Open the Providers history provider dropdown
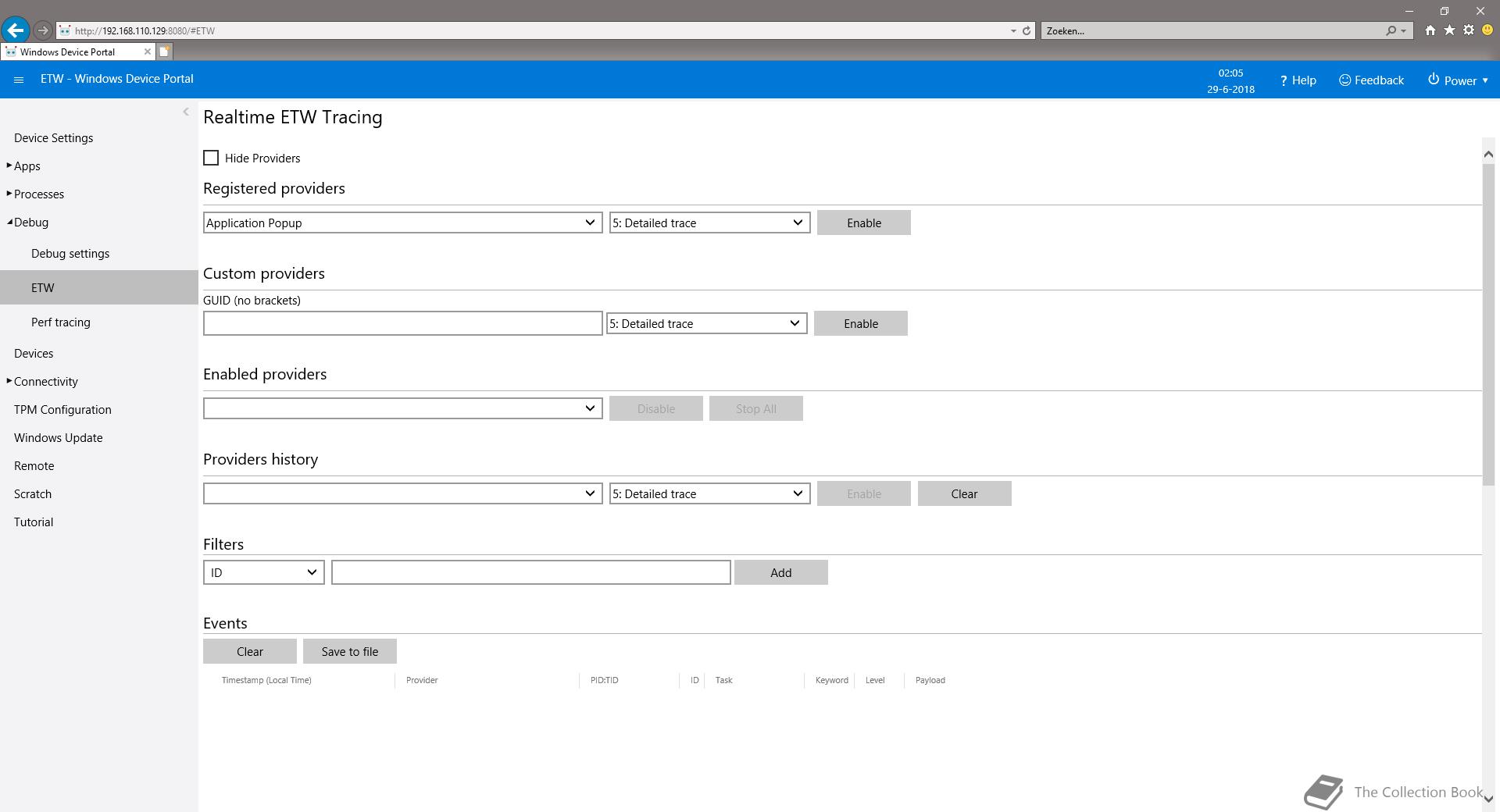Screen dimensions: 1500x812 402,493
